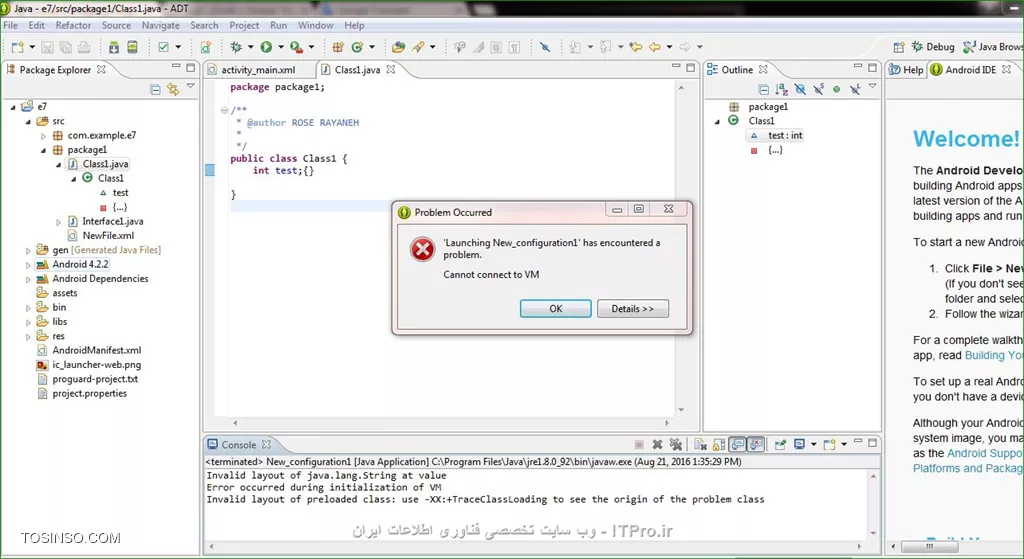Image resolution: width=1024 pixels, height=559 pixels.
Task: Toggle Show Console on Standard Out
Action: coord(737,445)
